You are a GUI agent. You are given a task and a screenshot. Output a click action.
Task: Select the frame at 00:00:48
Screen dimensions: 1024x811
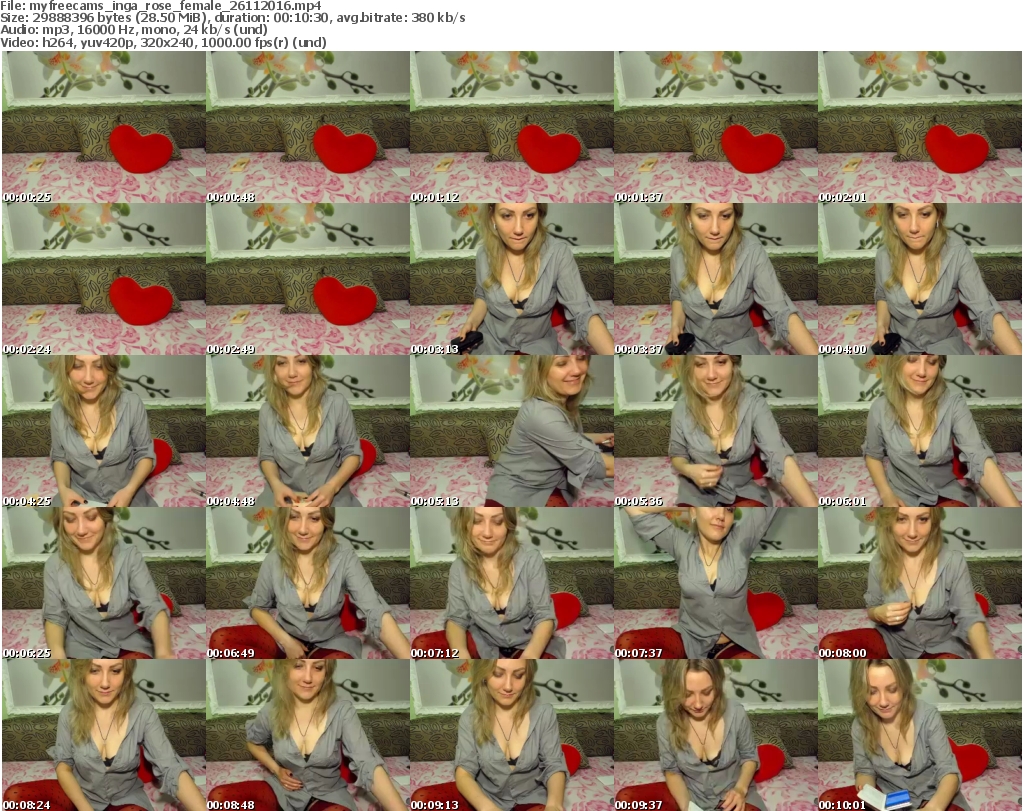click(x=307, y=127)
